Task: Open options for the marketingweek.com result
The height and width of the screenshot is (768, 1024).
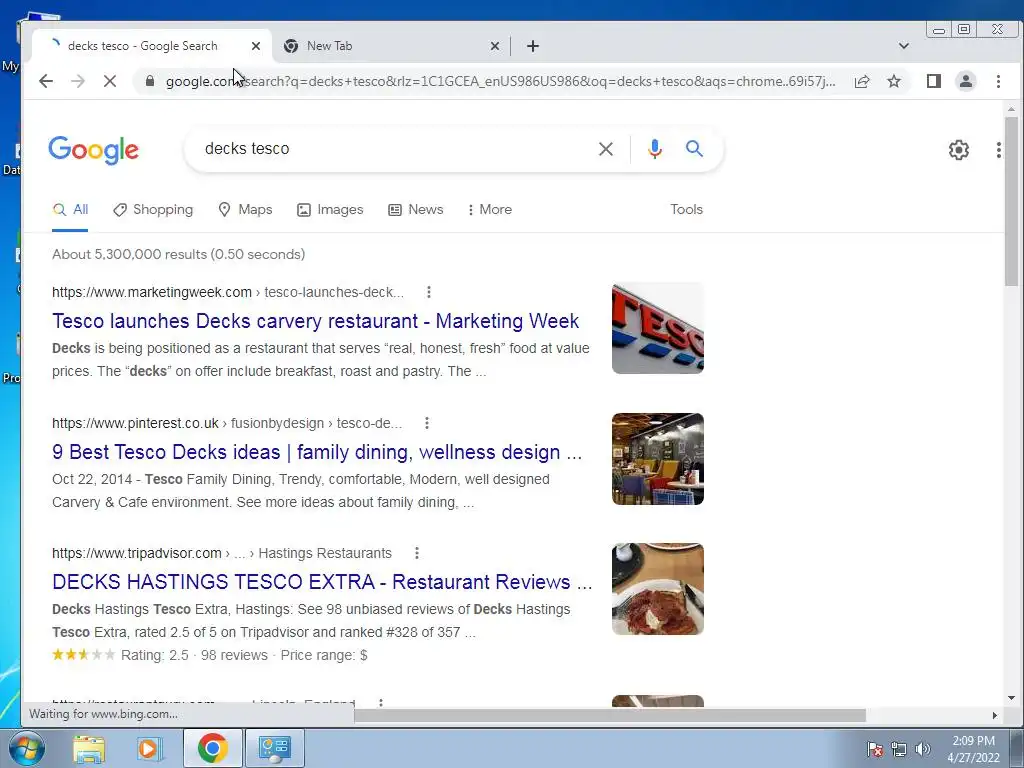Action: click(428, 292)
